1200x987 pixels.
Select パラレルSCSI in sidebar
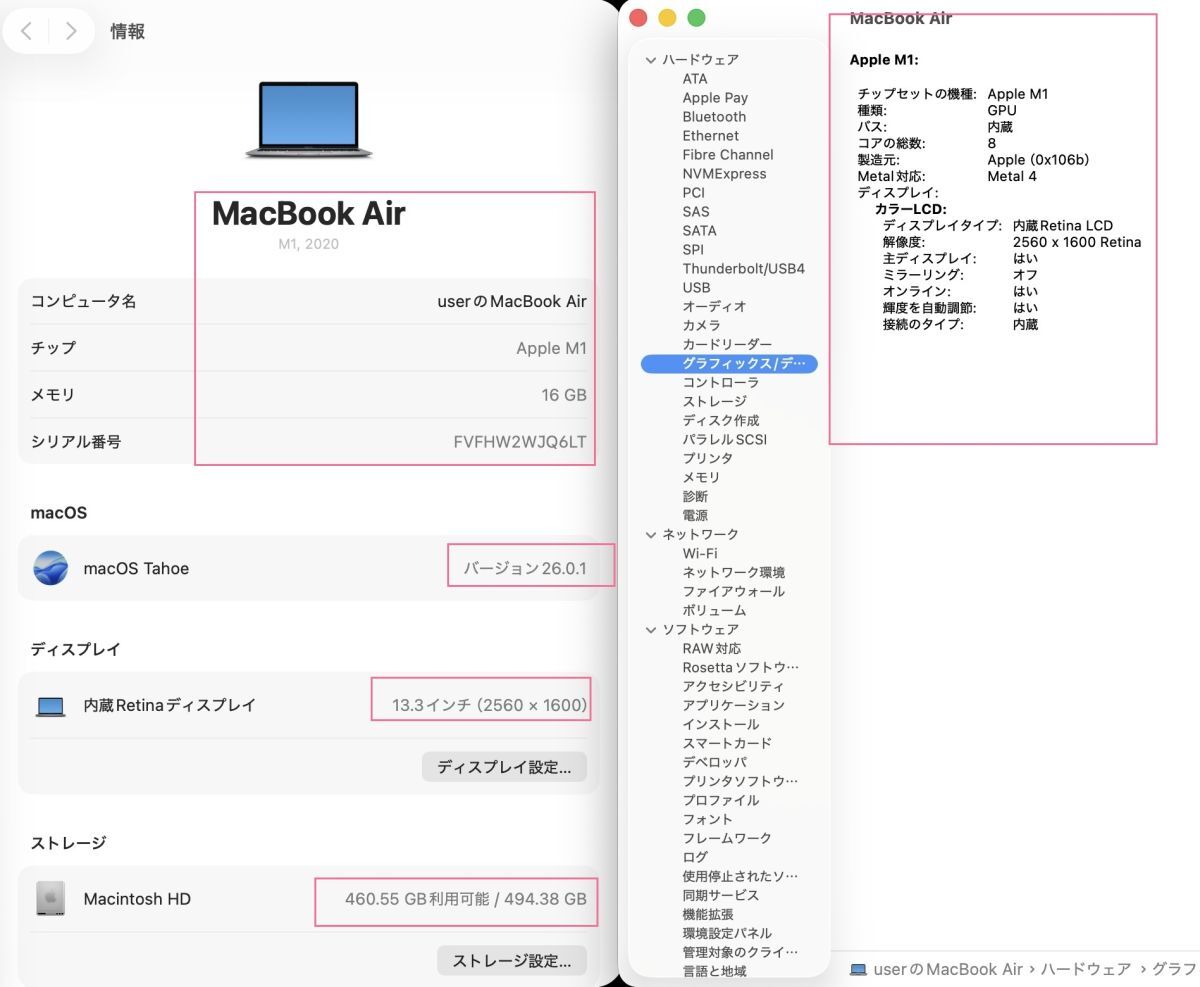coord(725,440)
